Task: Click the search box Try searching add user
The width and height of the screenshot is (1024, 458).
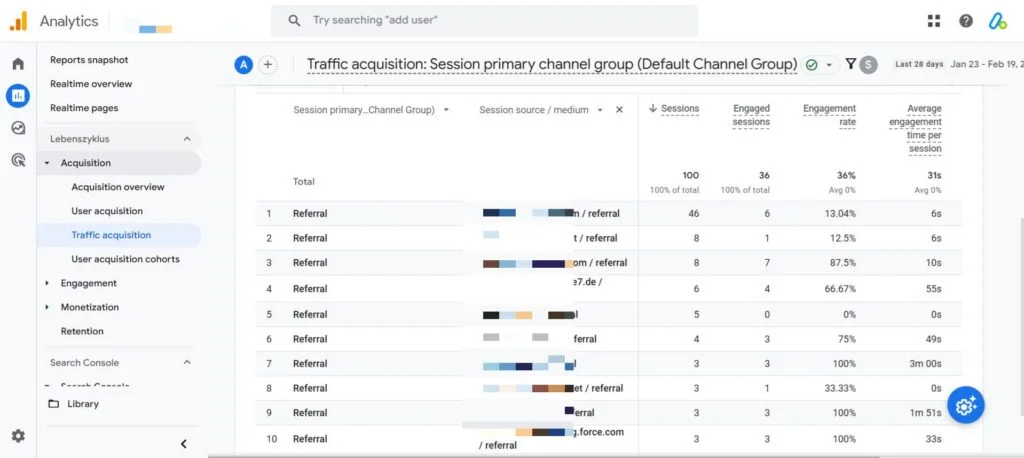Action: click(484, 21)
